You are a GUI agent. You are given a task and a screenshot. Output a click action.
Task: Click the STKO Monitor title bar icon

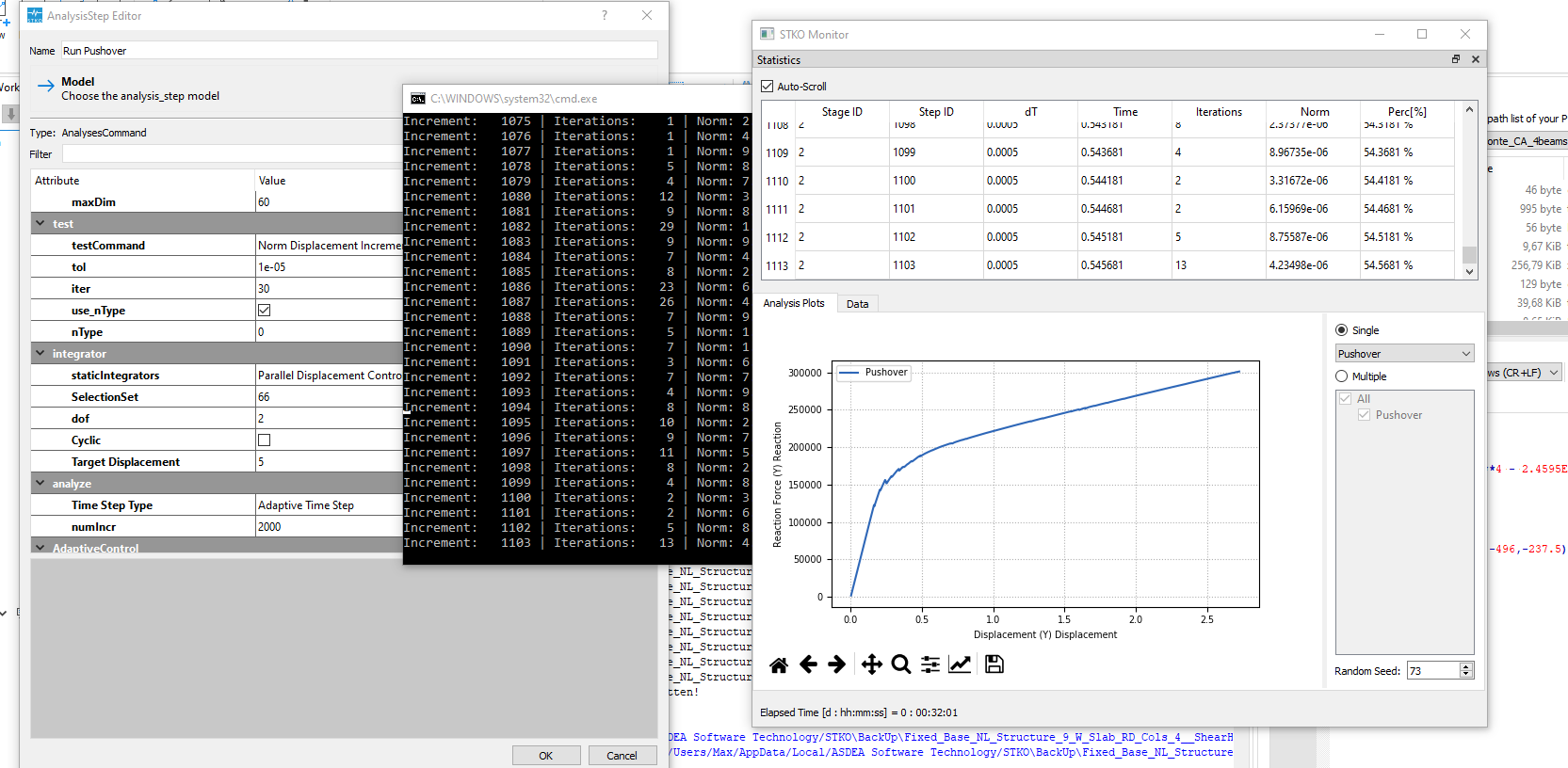(x=768, y=34)
